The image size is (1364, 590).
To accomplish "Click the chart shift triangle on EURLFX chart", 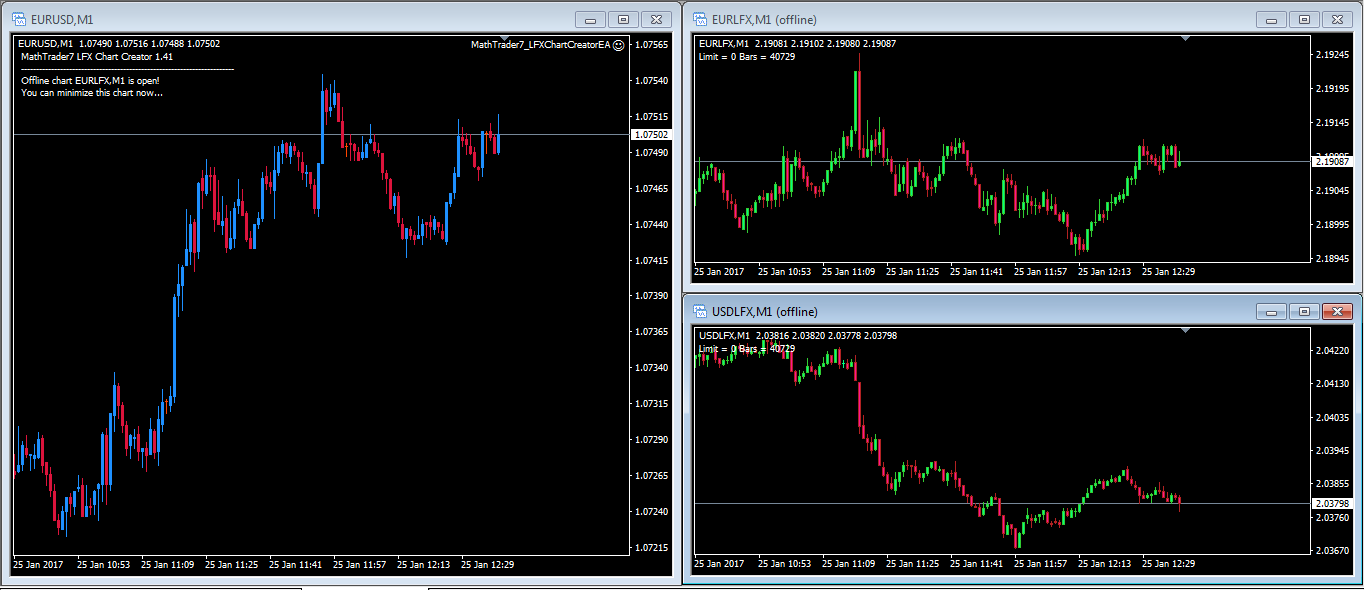I will pos(1184,38).
